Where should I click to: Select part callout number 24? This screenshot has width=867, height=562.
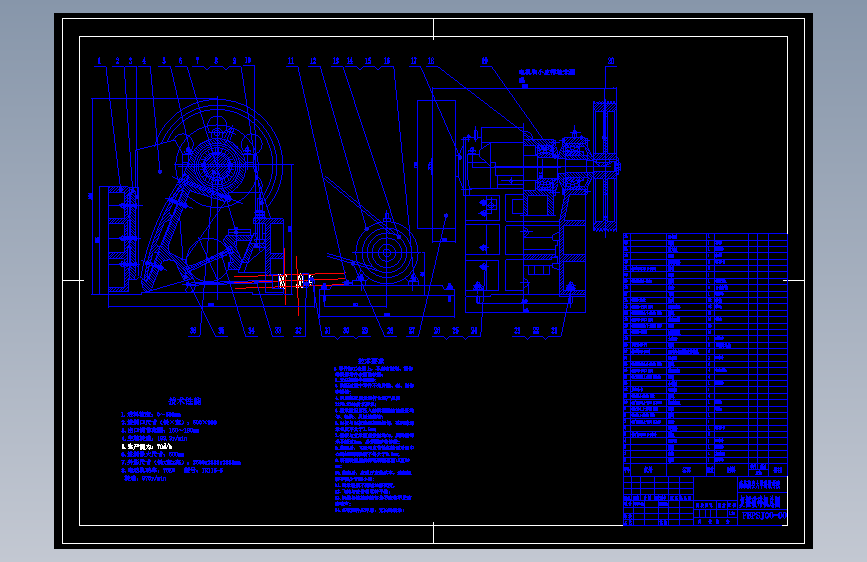coord(474,331)
